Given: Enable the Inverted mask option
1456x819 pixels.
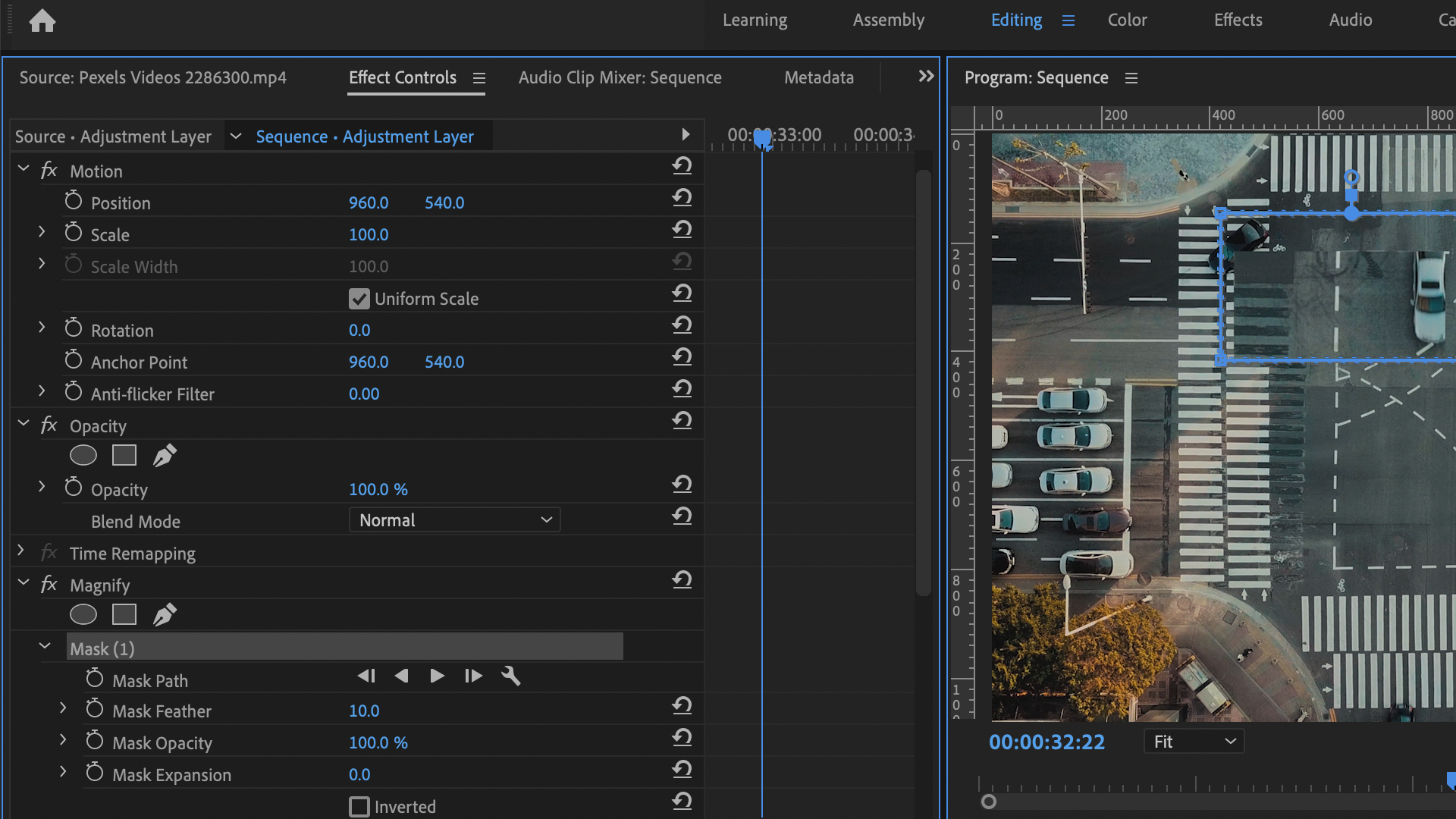Looking at the screenshot, I should click(x=359, y=806).
